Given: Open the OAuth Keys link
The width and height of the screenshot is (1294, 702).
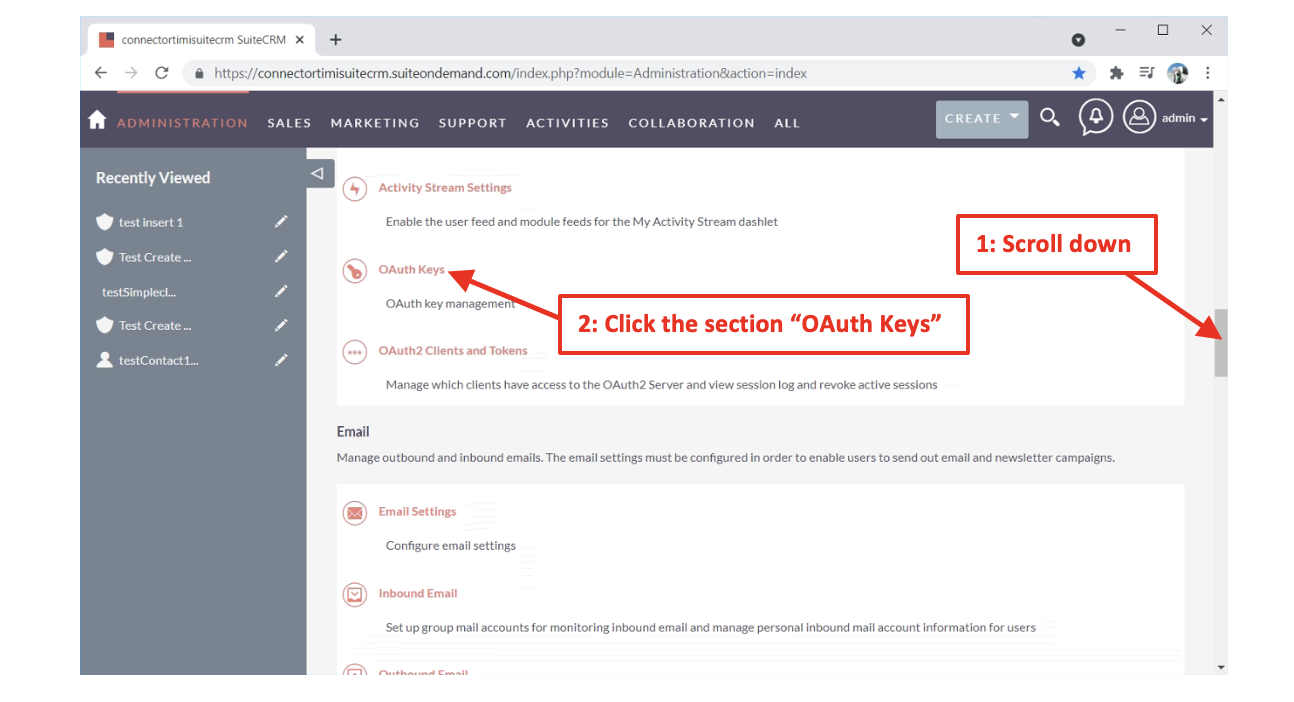Looking at the screenshot, I should click(411, 270).
